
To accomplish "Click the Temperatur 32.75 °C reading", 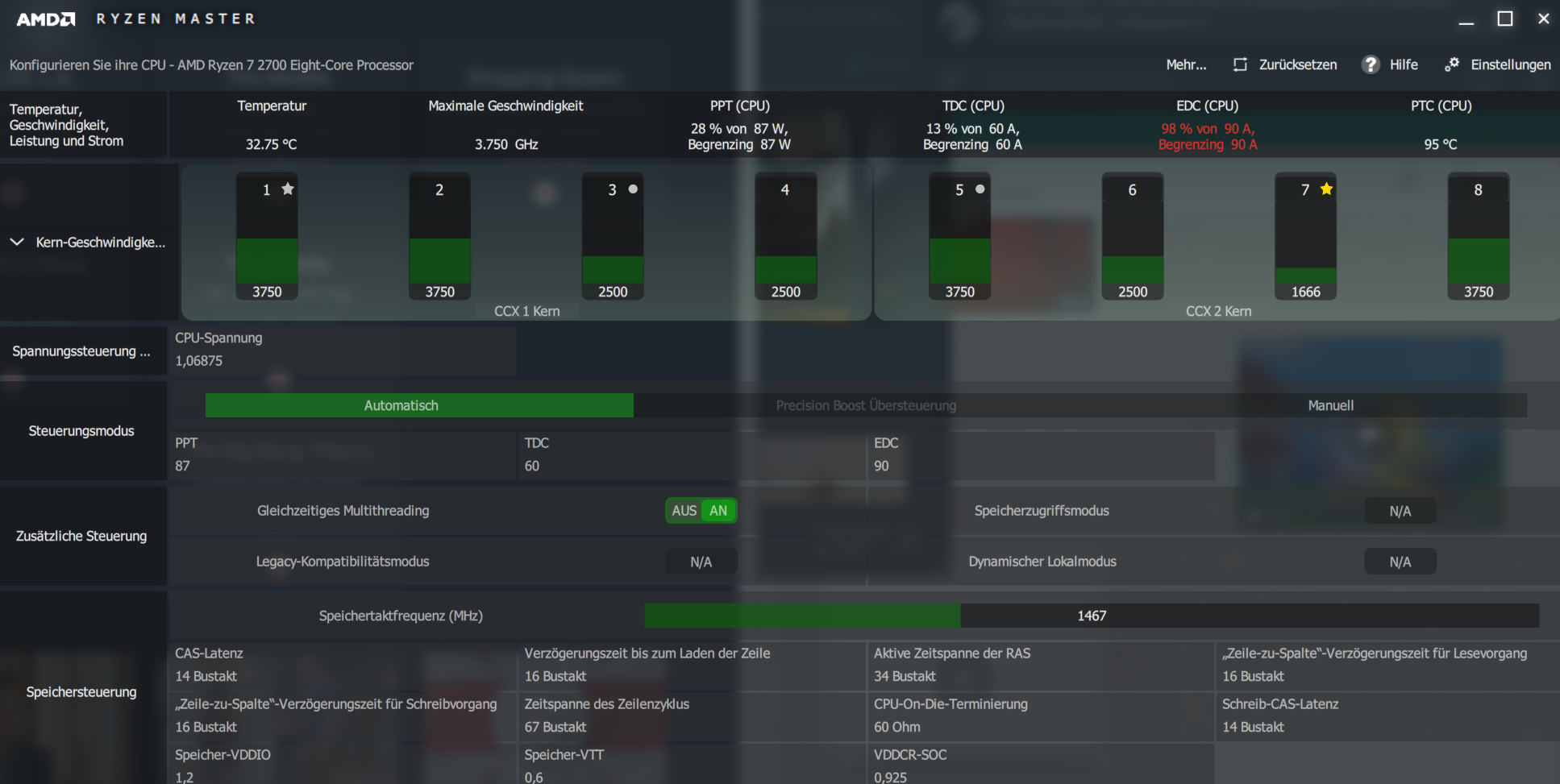I will [x=272, y=144].
